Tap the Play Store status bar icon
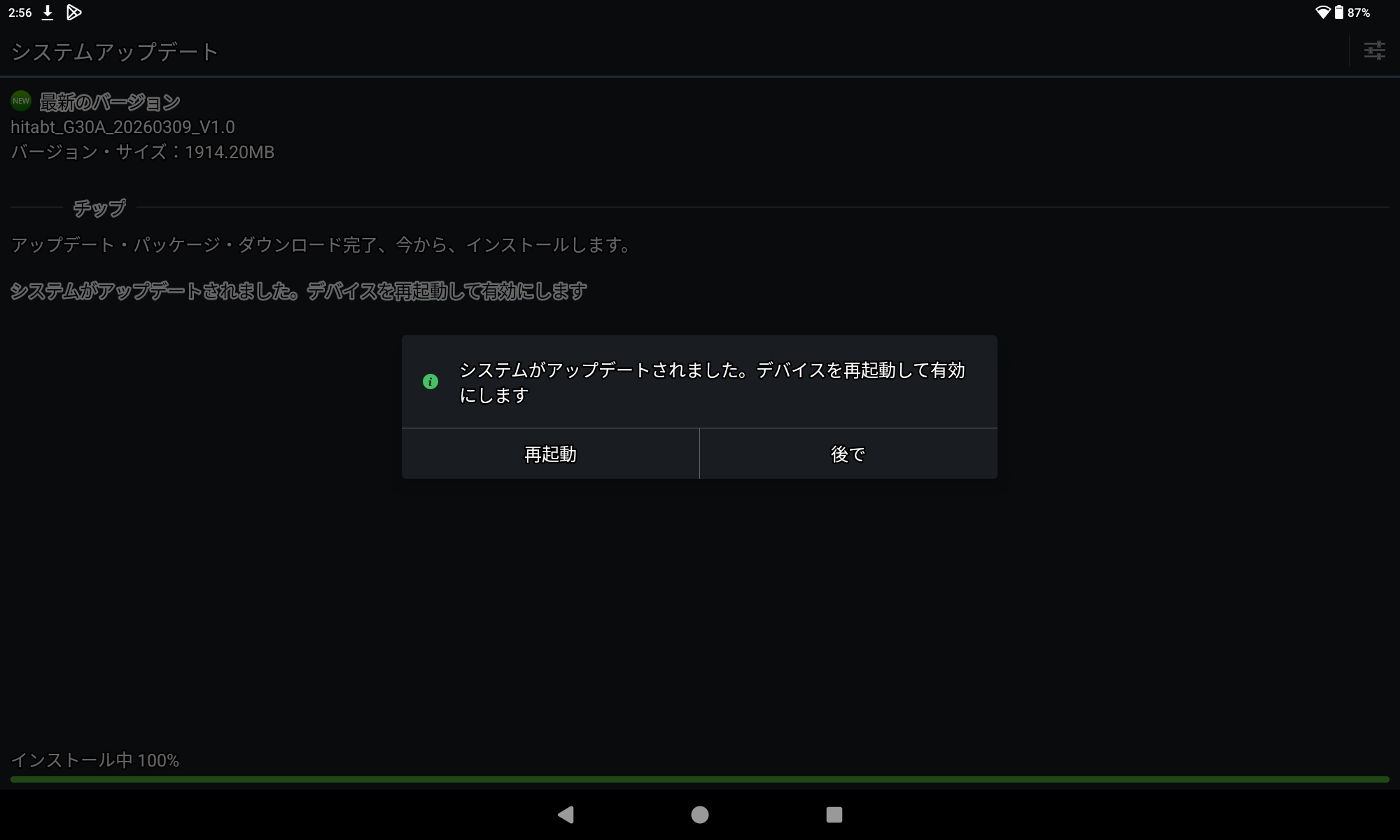 (73, 13)
